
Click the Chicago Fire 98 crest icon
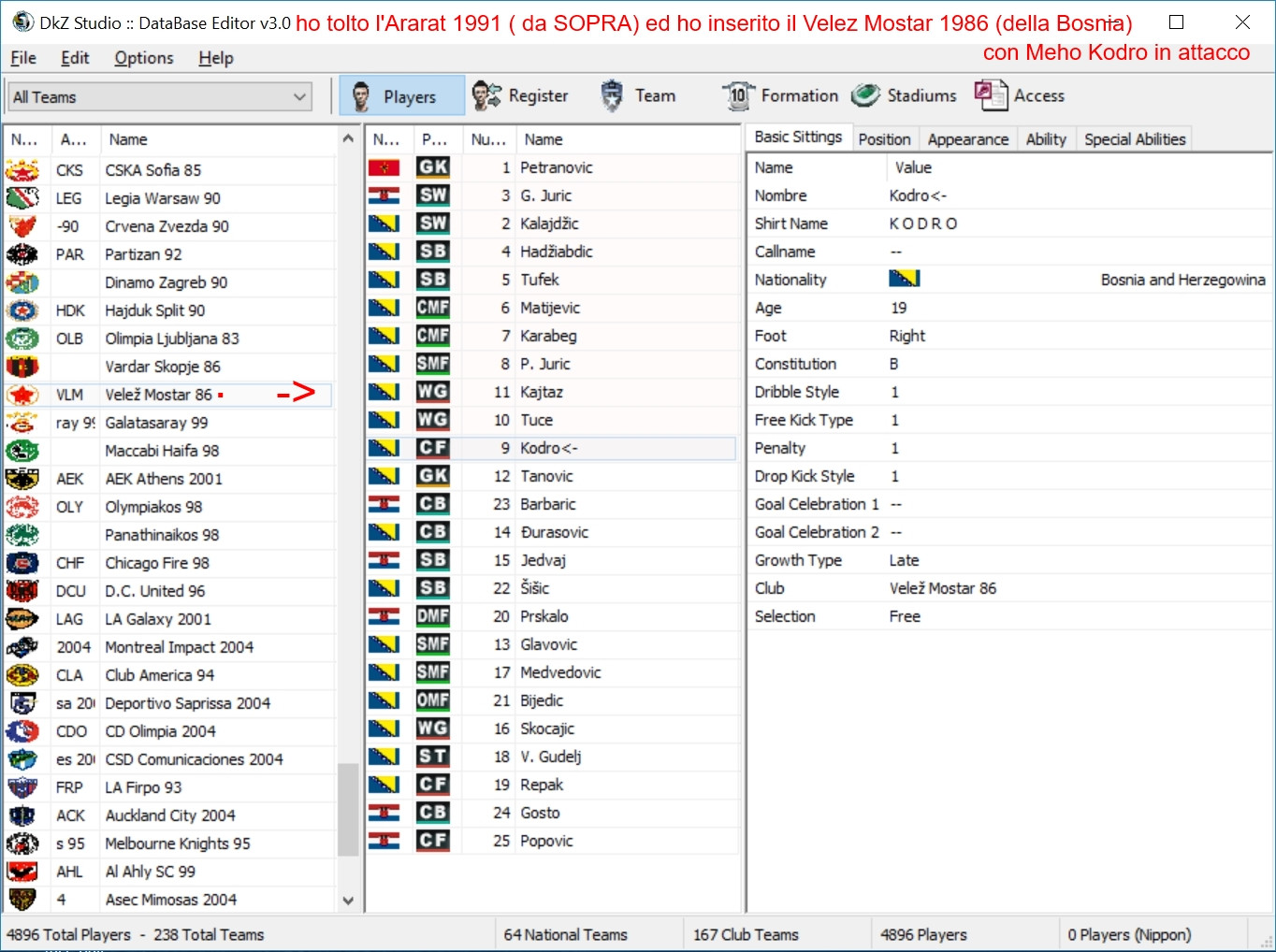click(x=22, y=563)
